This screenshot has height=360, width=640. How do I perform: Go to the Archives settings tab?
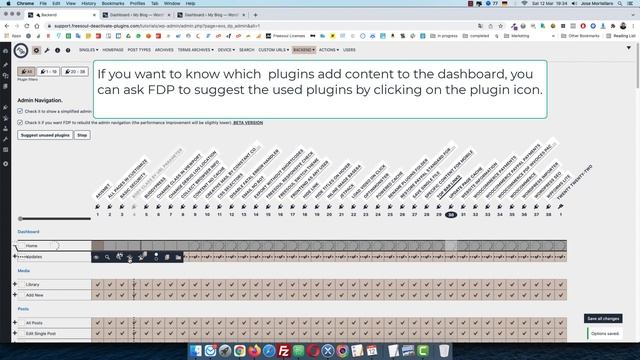164,50
